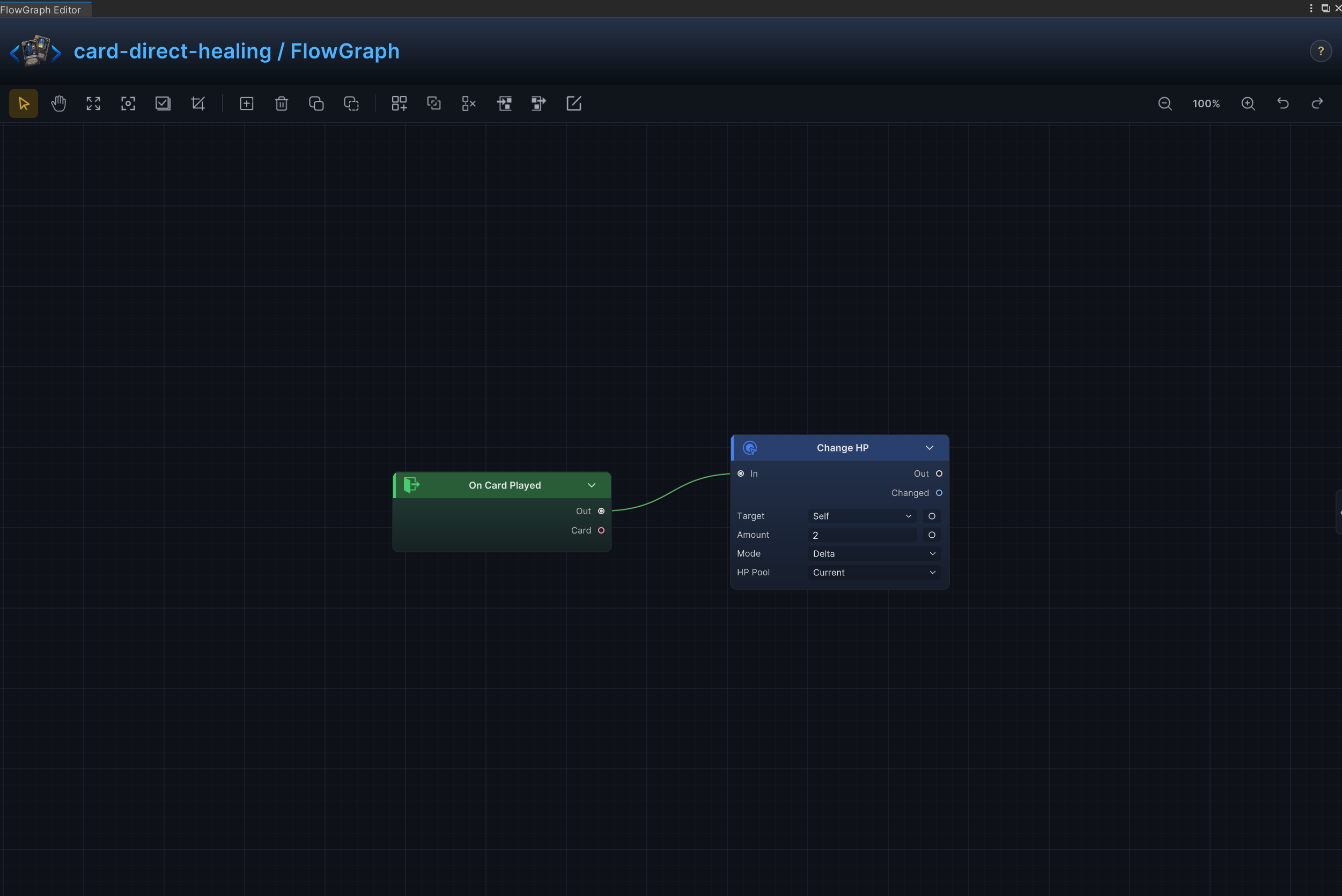Collapse the On Card Played node chevron
The width and height of the screenshot is (1342, 896).
click(x=592, y=485)
